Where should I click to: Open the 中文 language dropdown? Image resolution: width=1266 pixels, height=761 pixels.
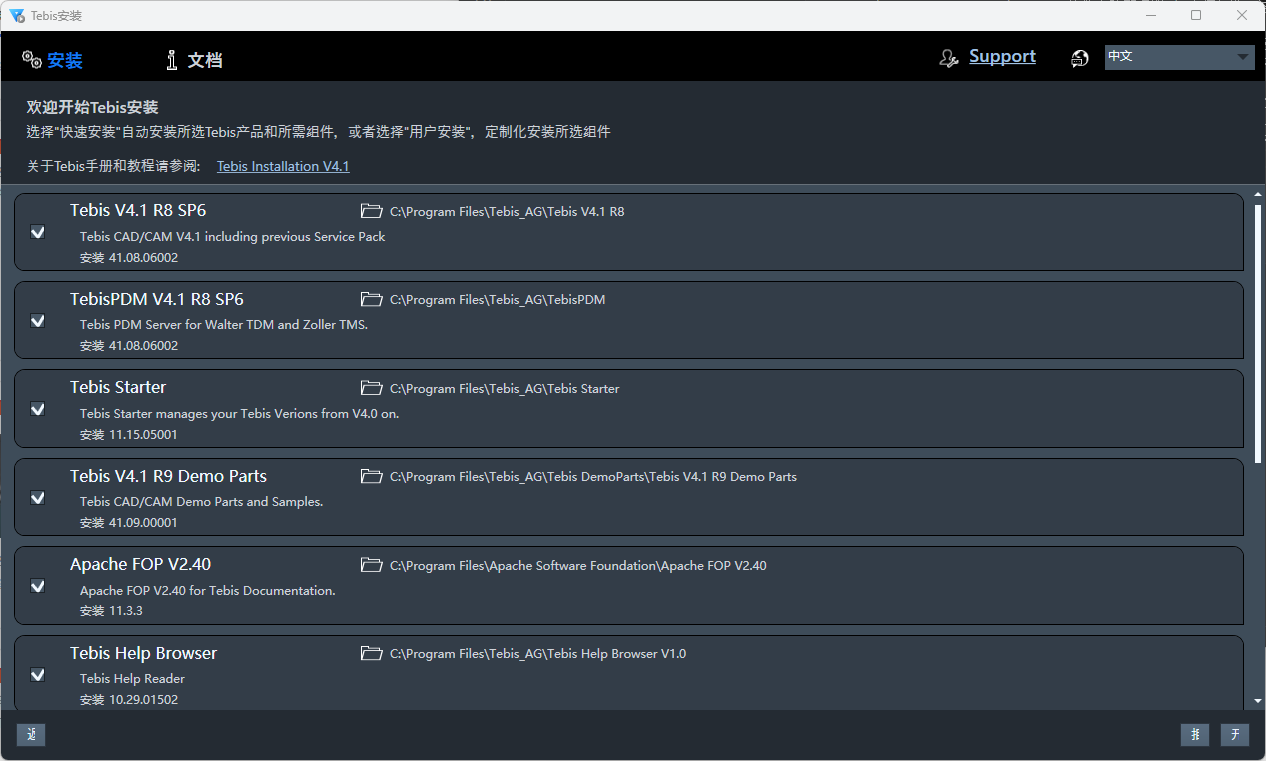click(x=1179, y=57)
